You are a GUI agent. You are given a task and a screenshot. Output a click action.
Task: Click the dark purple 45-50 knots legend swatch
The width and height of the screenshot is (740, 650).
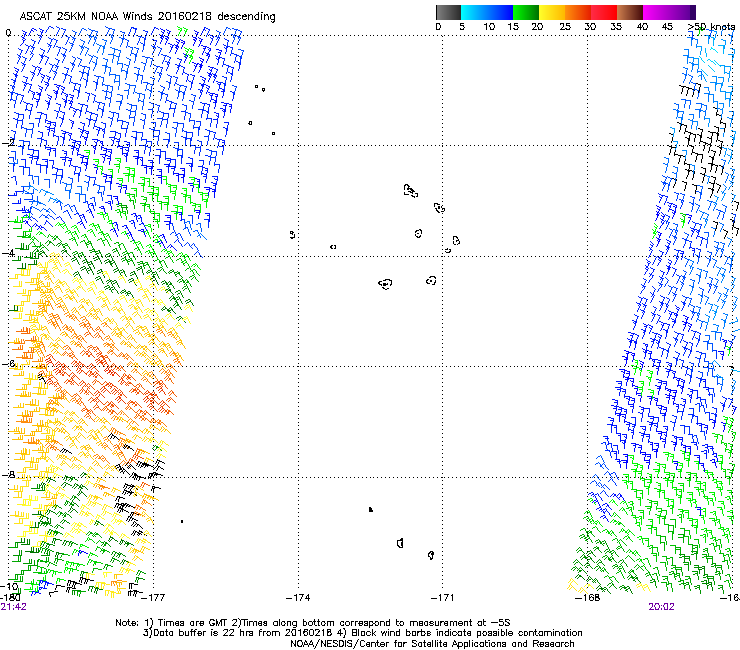[x=682, y=12]
